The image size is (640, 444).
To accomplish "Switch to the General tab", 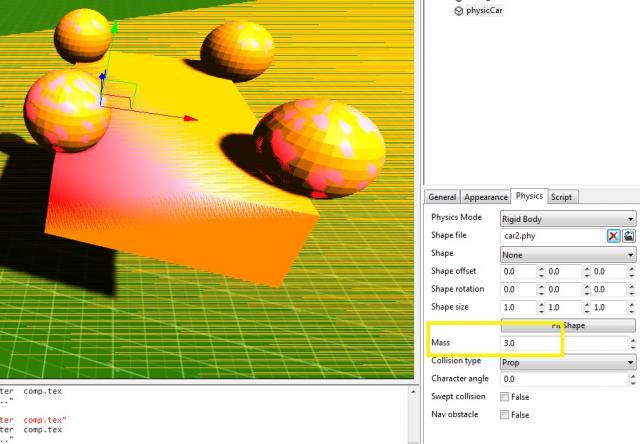I will (442, 197).
